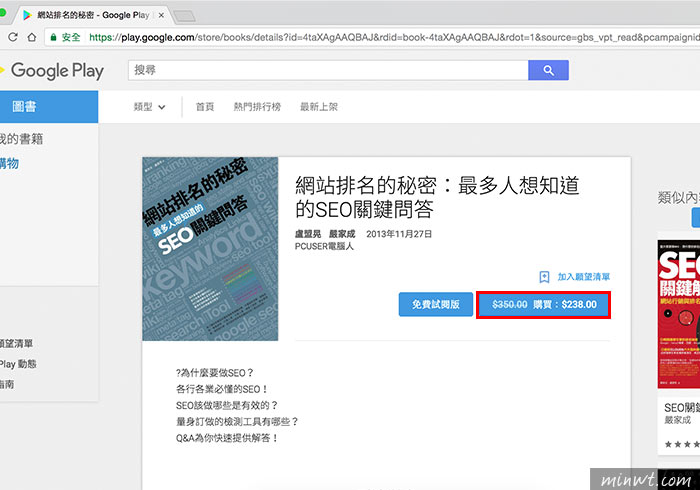Open 購物 in the sidebar

pyautogui.click(x=9, y=163)
